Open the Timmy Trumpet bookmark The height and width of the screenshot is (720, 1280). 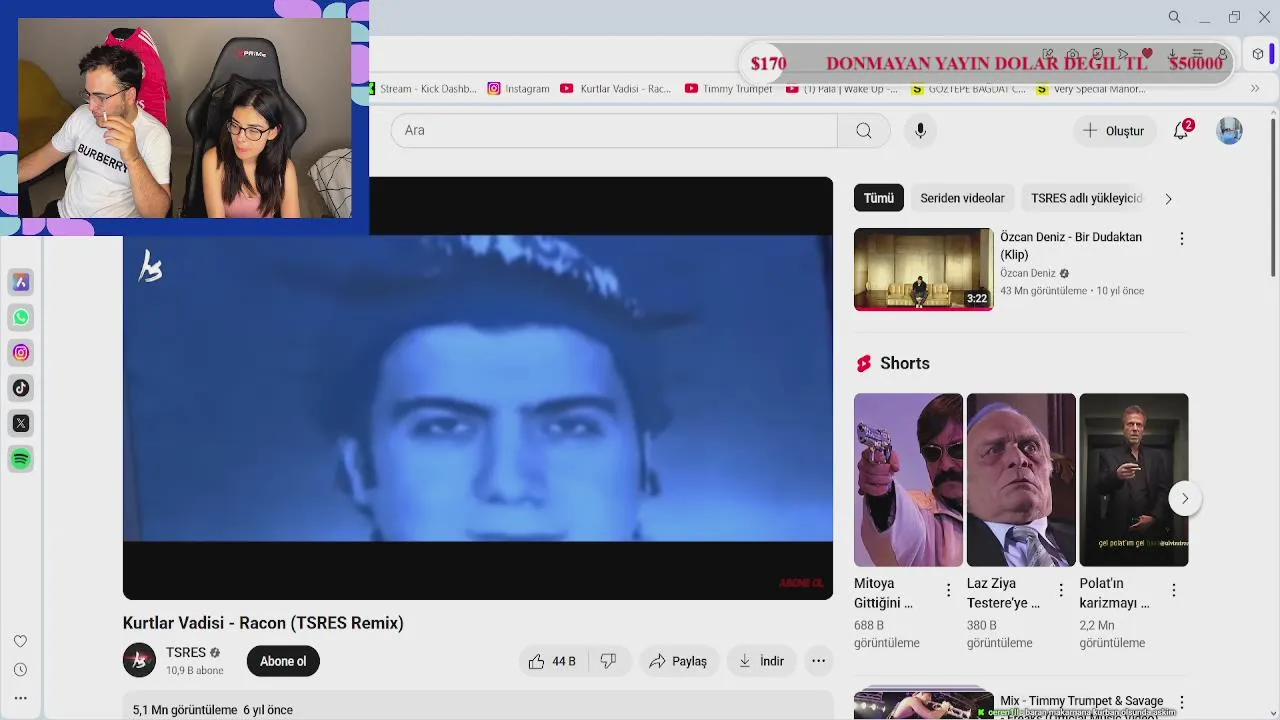point(729,89)
